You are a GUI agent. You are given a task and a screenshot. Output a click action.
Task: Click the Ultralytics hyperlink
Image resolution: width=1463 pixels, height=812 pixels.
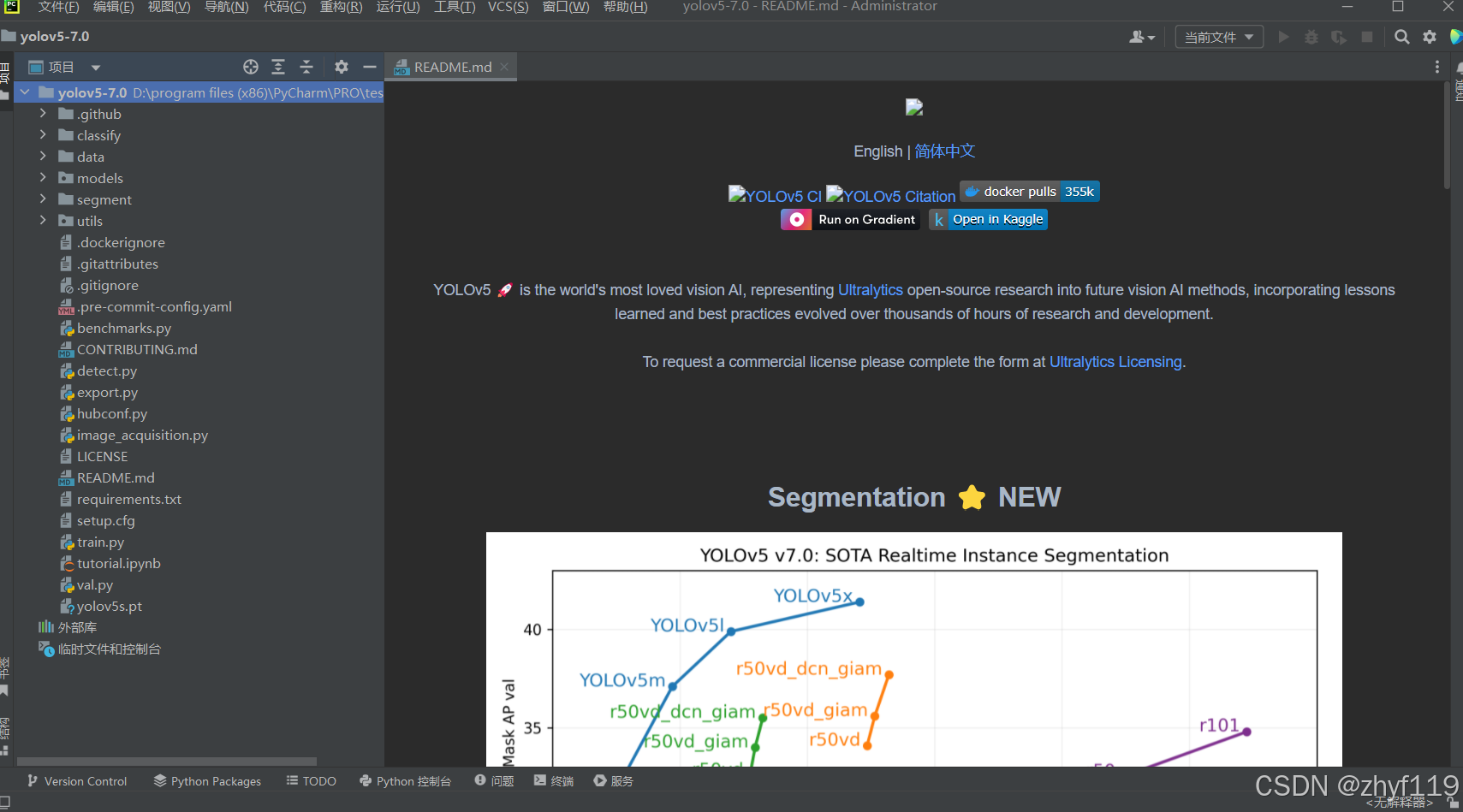870,290
